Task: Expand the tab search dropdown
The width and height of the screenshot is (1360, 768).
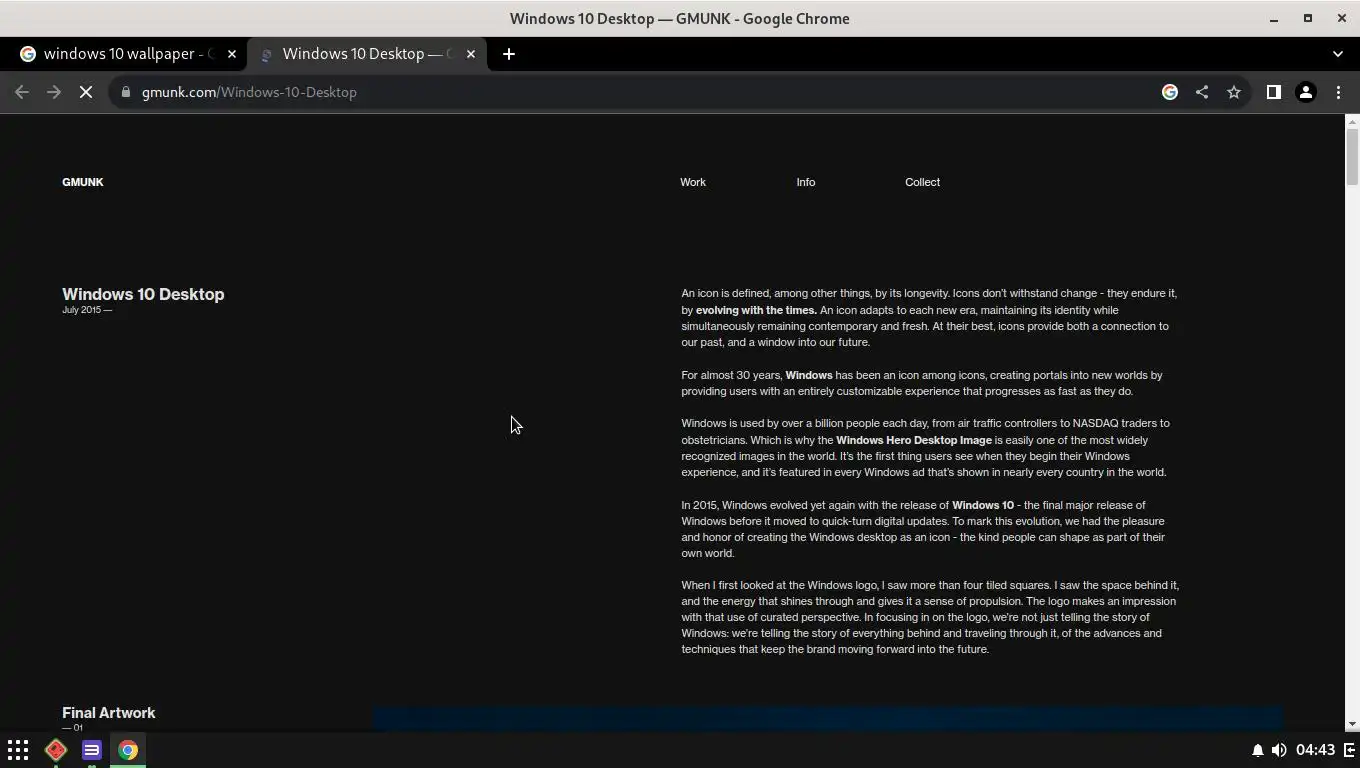Action: 1338,54
